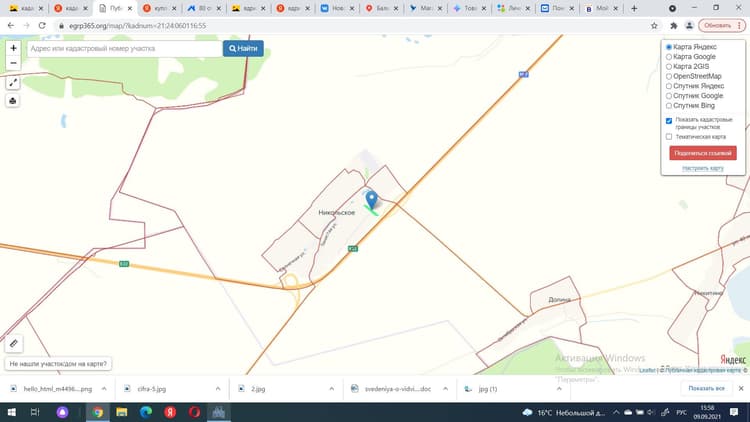Click red Поделиться ссылкой button
The height and width of the screenshot is (422, 750).
point(703,153)
